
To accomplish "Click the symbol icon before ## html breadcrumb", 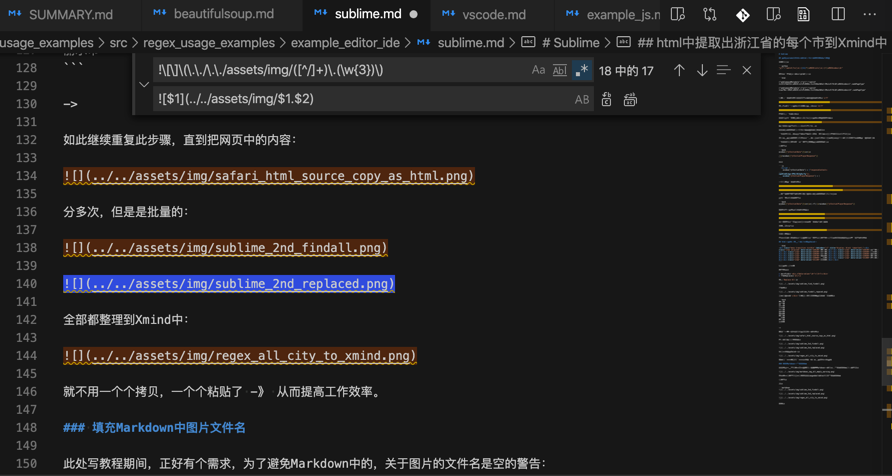I will tap(624, 42).
